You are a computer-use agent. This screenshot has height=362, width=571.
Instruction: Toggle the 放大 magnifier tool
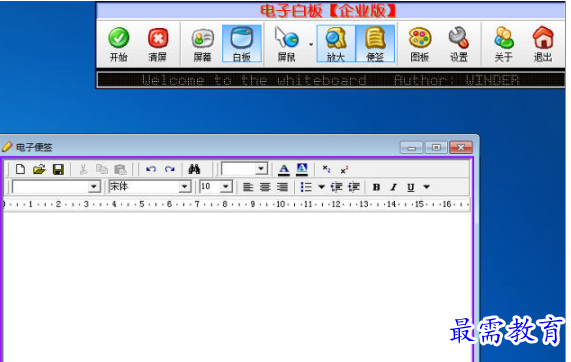336,44
